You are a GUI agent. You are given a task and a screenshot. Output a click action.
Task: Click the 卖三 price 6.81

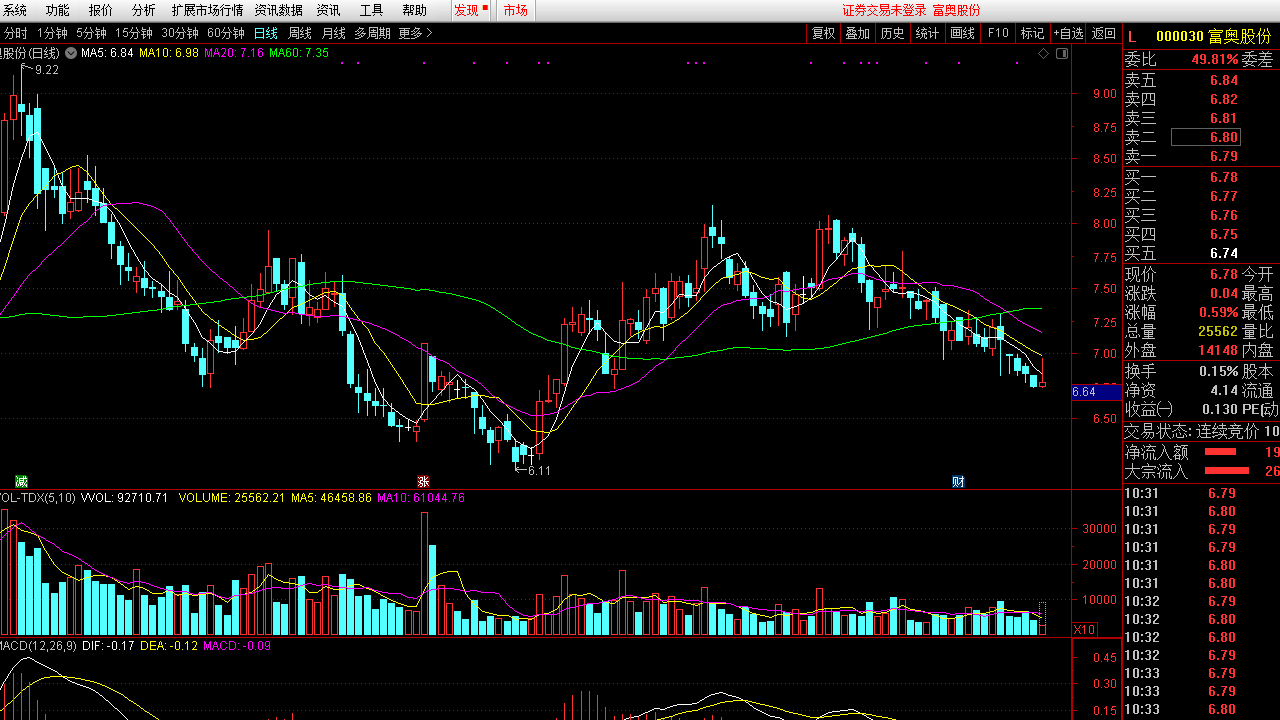1223,118
